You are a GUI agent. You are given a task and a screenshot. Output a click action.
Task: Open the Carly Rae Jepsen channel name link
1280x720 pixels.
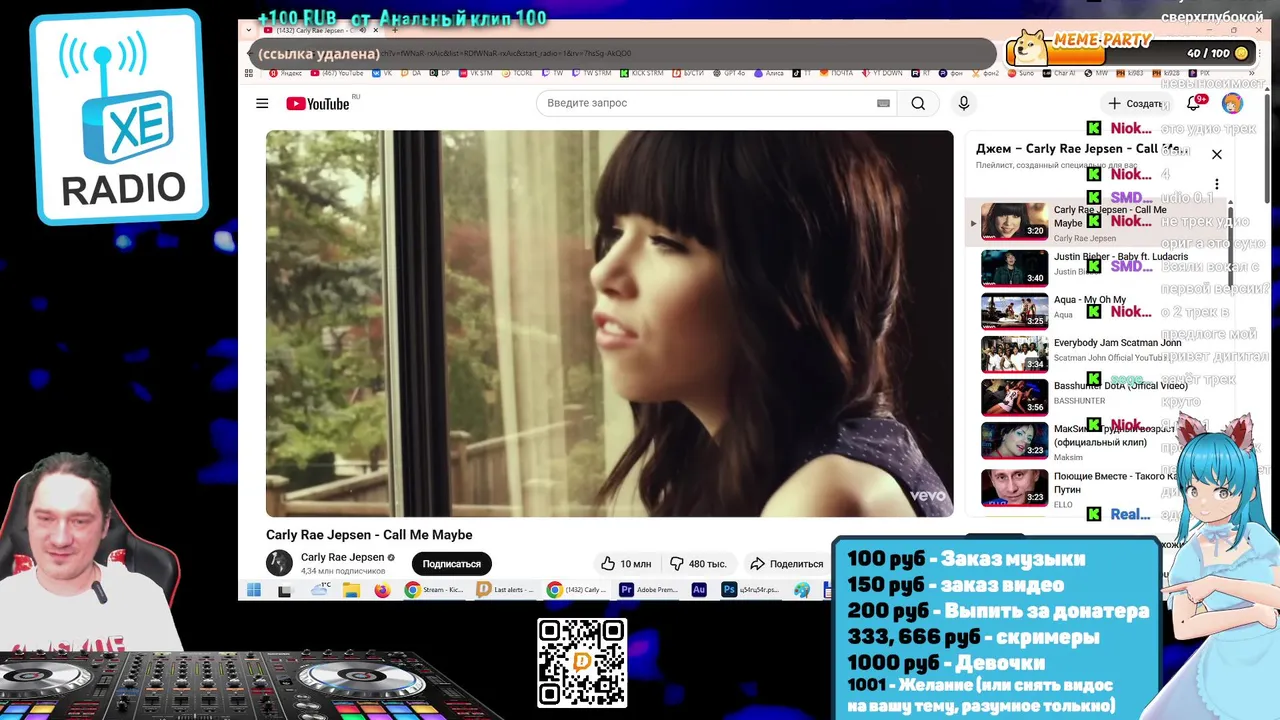[342, 557]
